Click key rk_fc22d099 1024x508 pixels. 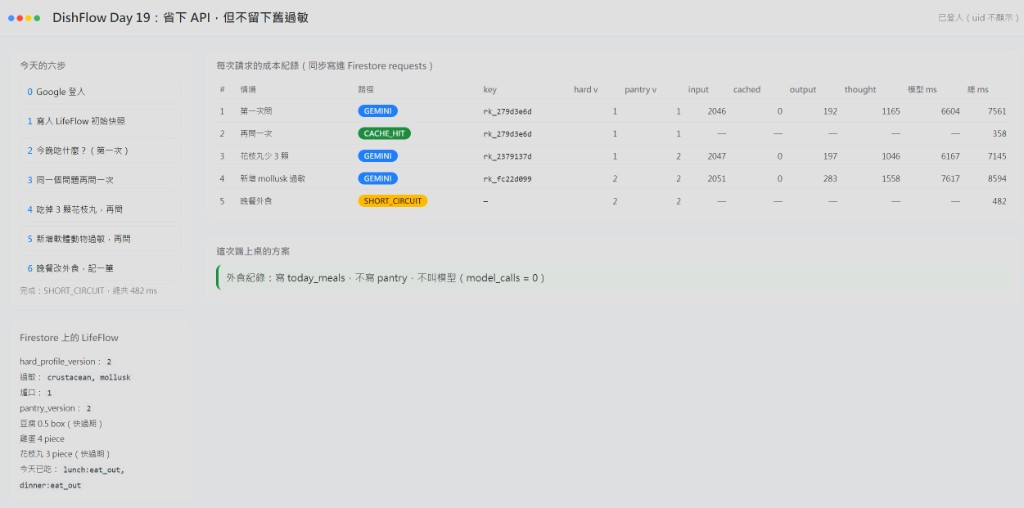507,179
